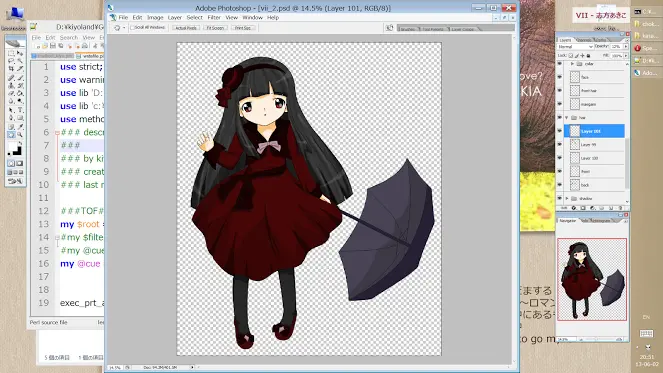
Task: Select the Path Selection tool
Action: (x=11, y=110)
